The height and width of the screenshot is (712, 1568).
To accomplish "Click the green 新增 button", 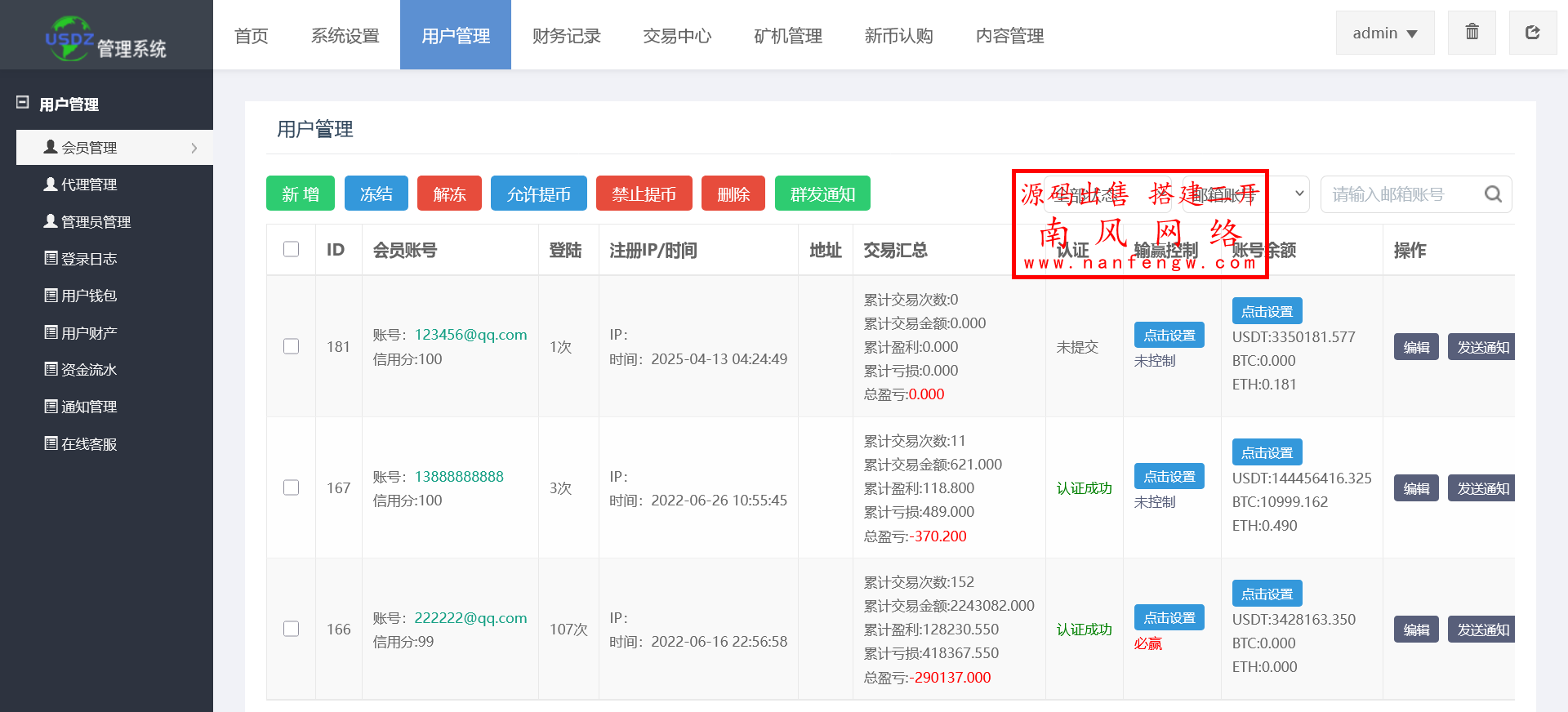I will point(300,194).
